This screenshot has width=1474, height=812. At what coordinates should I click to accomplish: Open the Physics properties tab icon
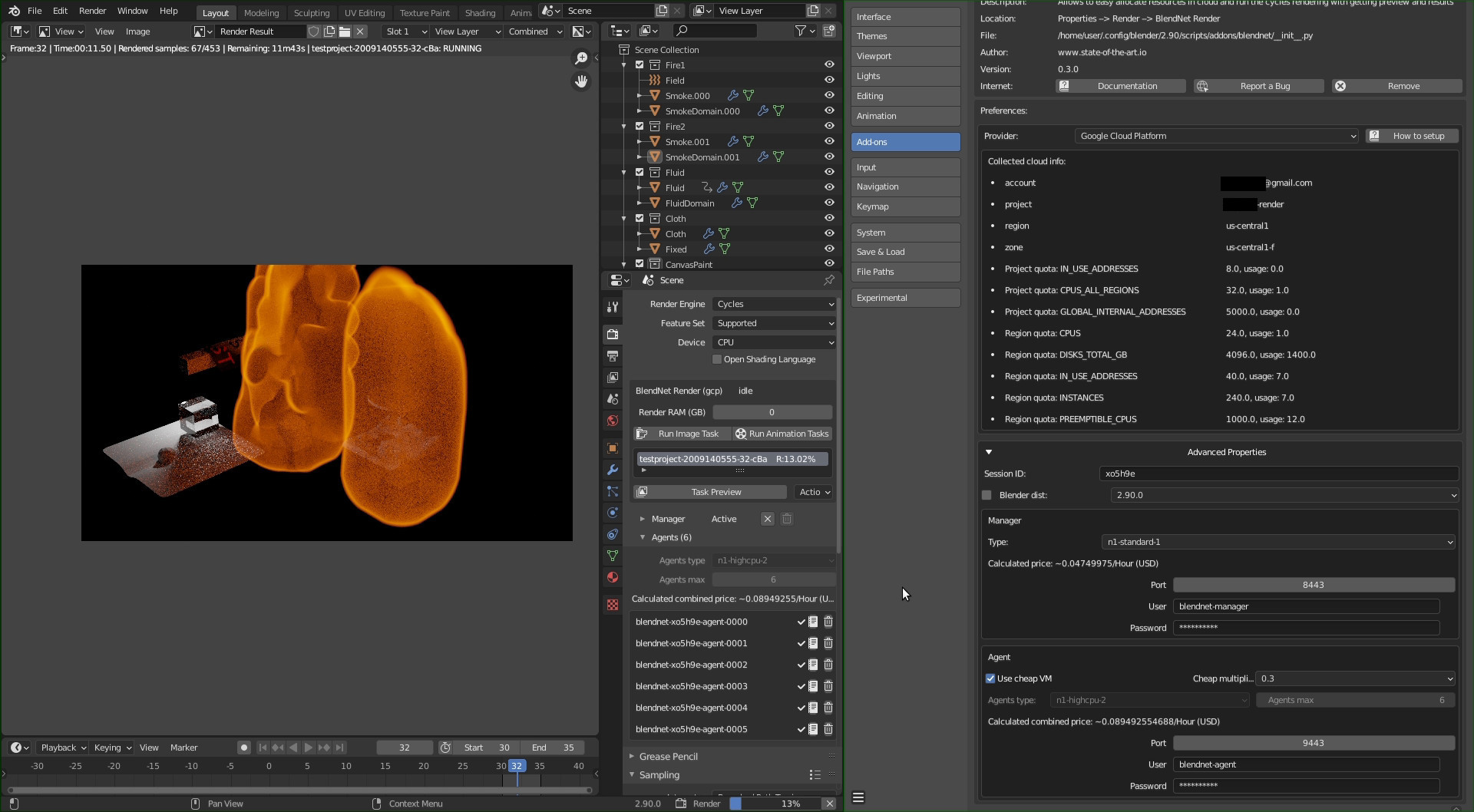[x=613, y=513]
